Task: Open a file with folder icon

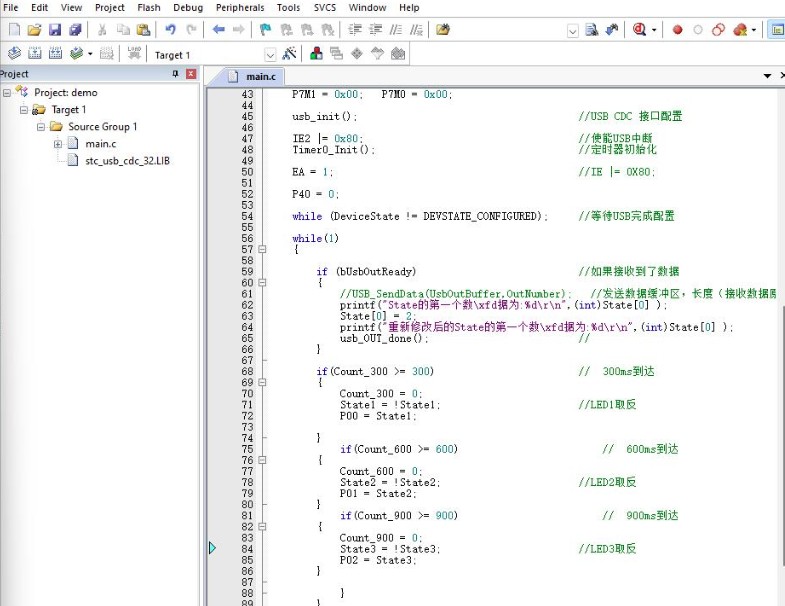Action: (x=34, y=30)
